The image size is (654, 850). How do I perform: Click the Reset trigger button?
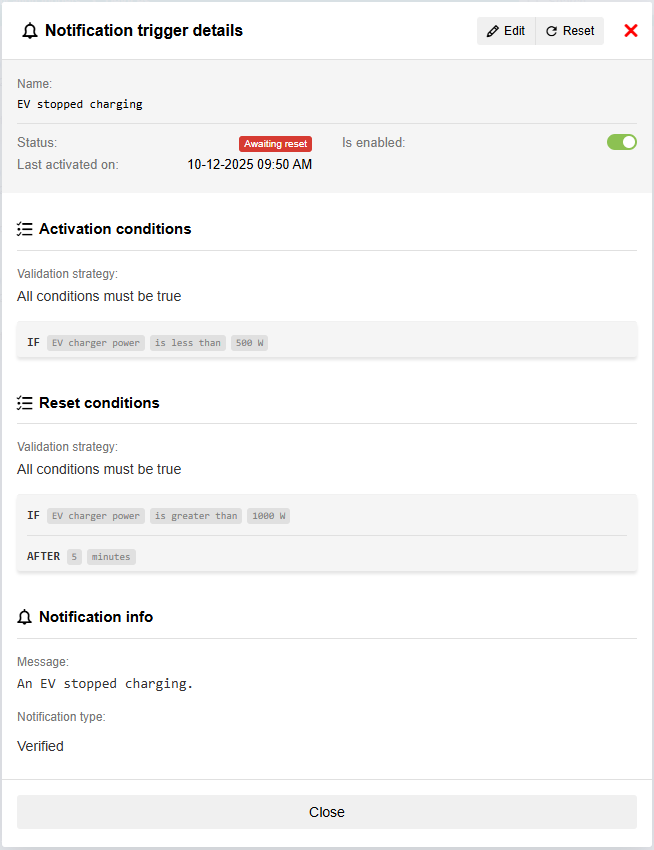pos(570,31)
